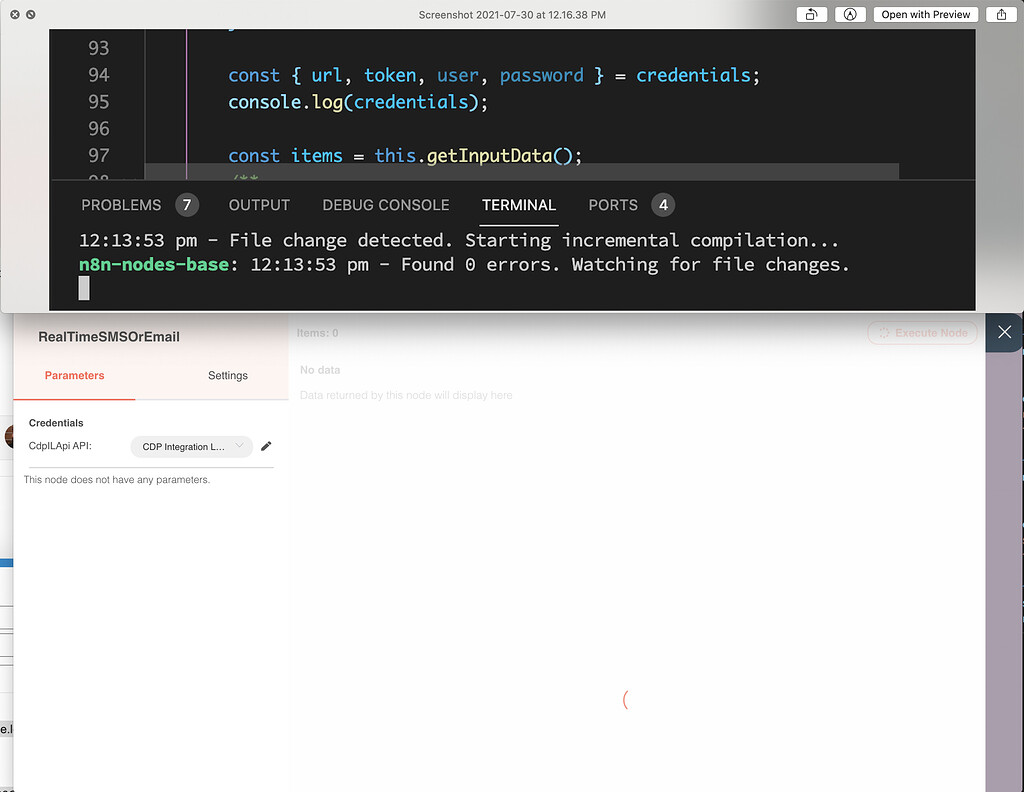The width and height of the screenshot is (1024, 792).
Task: Click the PROBLEMS count badge showing 7
Action: 186,204
